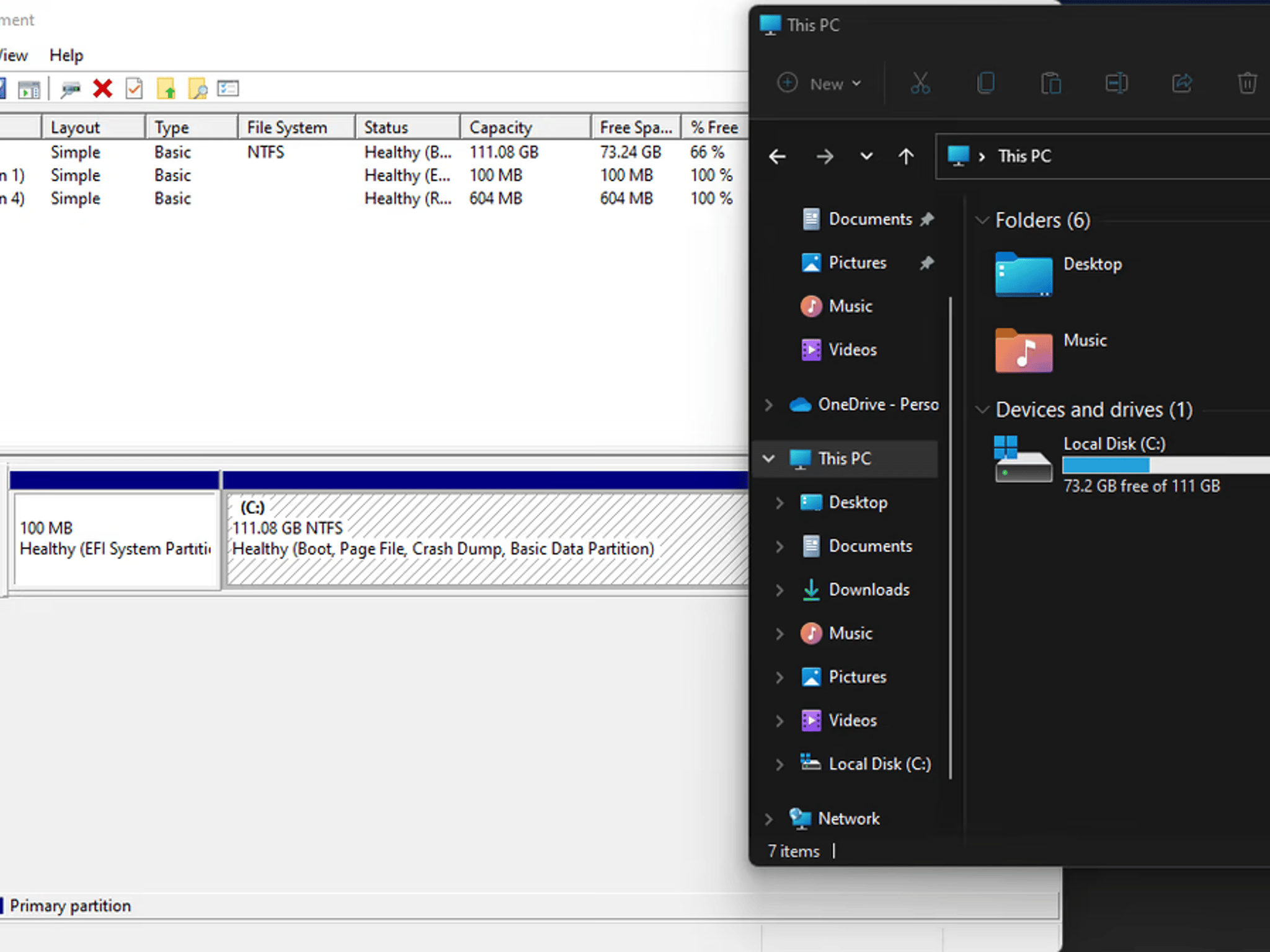Viewport: 1270px width, 952px height.
Task: Select This PC in the navigation pane
Action: tap(844, 459)
